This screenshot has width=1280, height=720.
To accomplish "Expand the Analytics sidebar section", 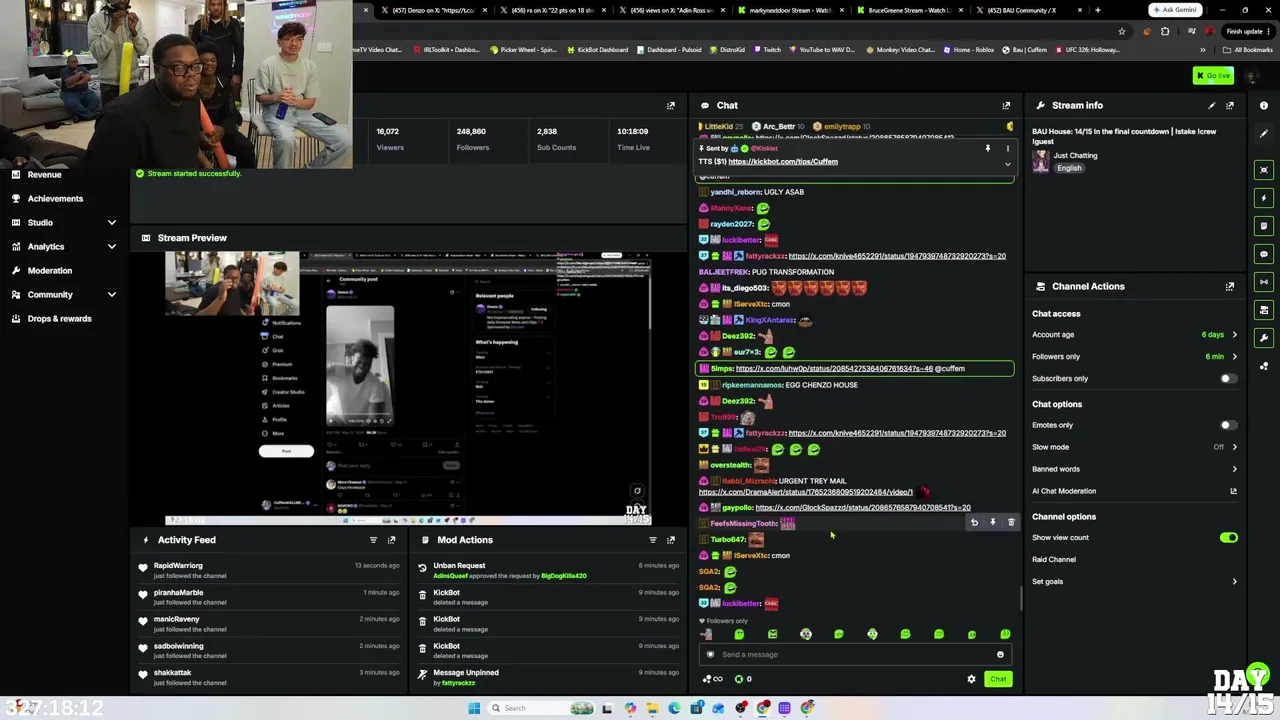I will point(112,247).
